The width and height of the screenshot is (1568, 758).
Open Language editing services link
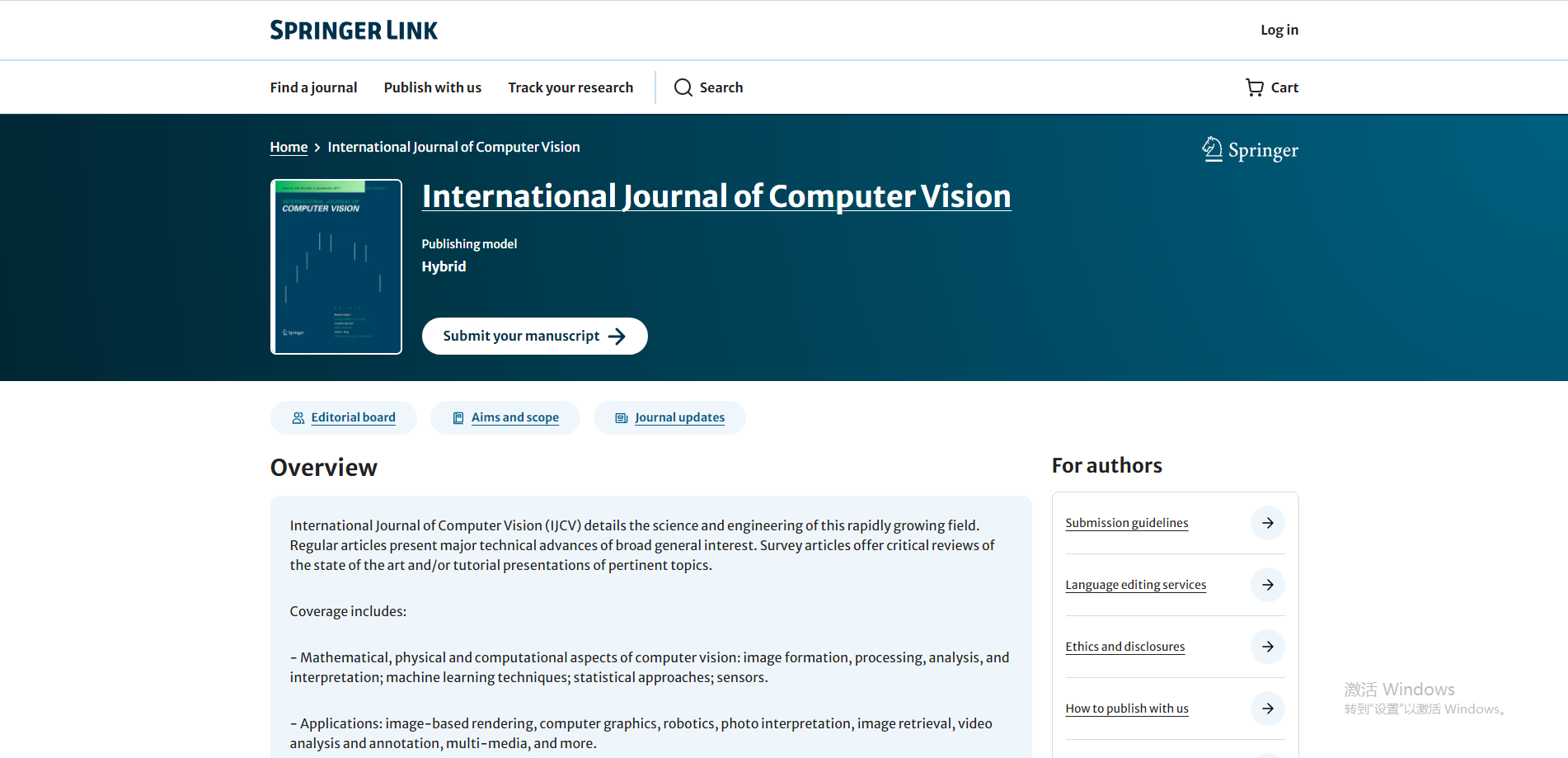[1136, 585]
